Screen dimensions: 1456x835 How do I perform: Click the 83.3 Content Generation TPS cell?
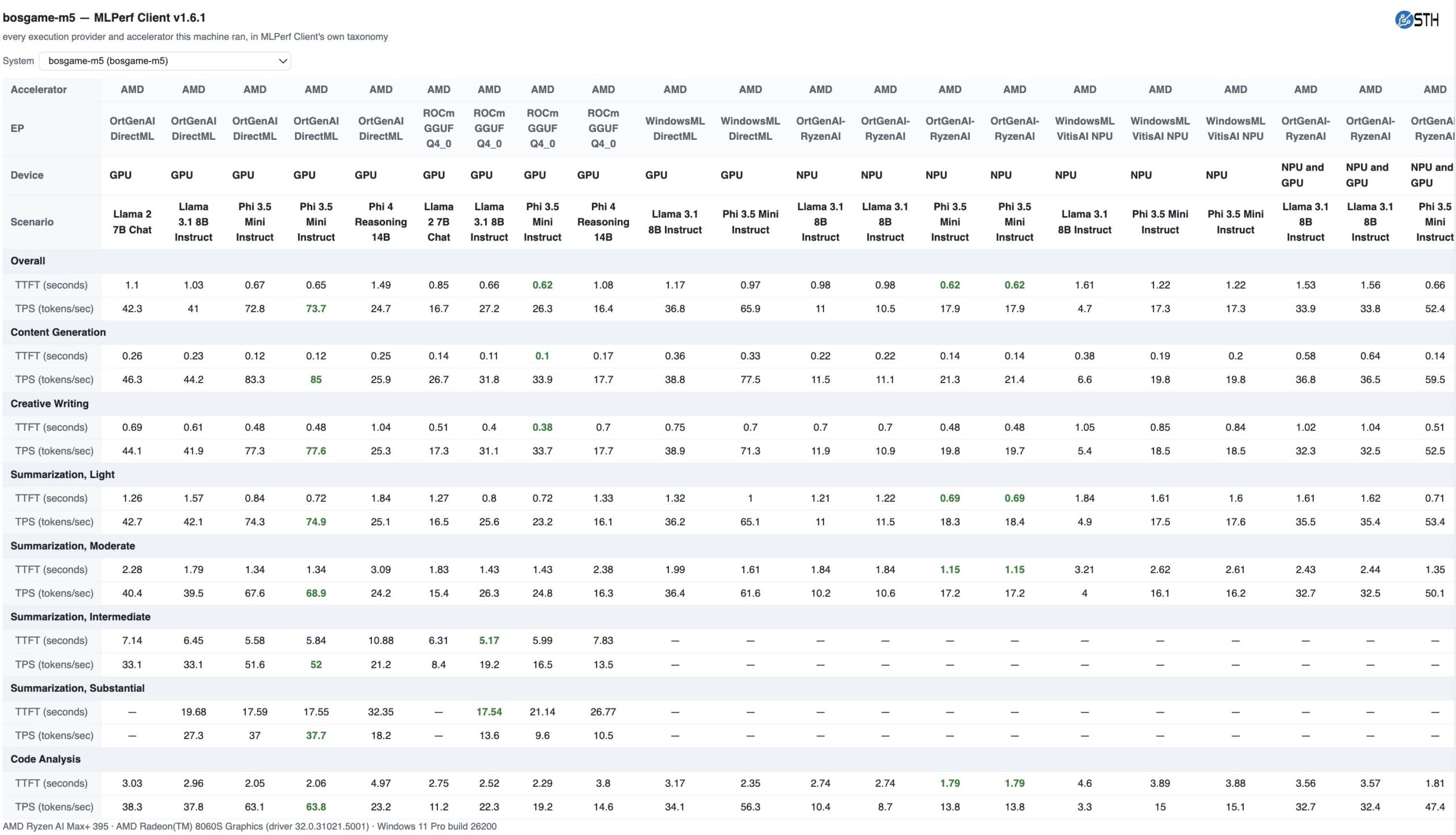click(255, 380)
